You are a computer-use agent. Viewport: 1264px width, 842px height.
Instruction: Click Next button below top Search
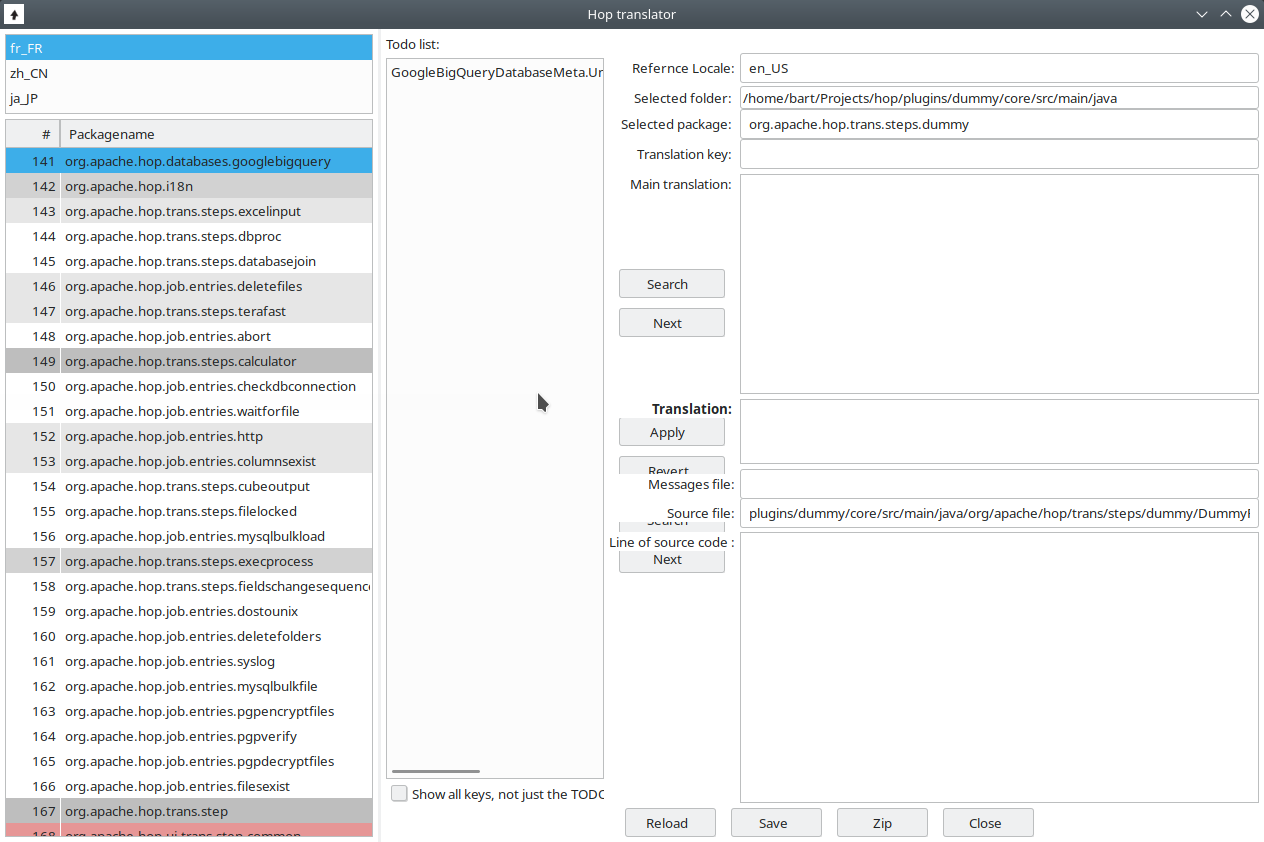[x=671, y=323]
